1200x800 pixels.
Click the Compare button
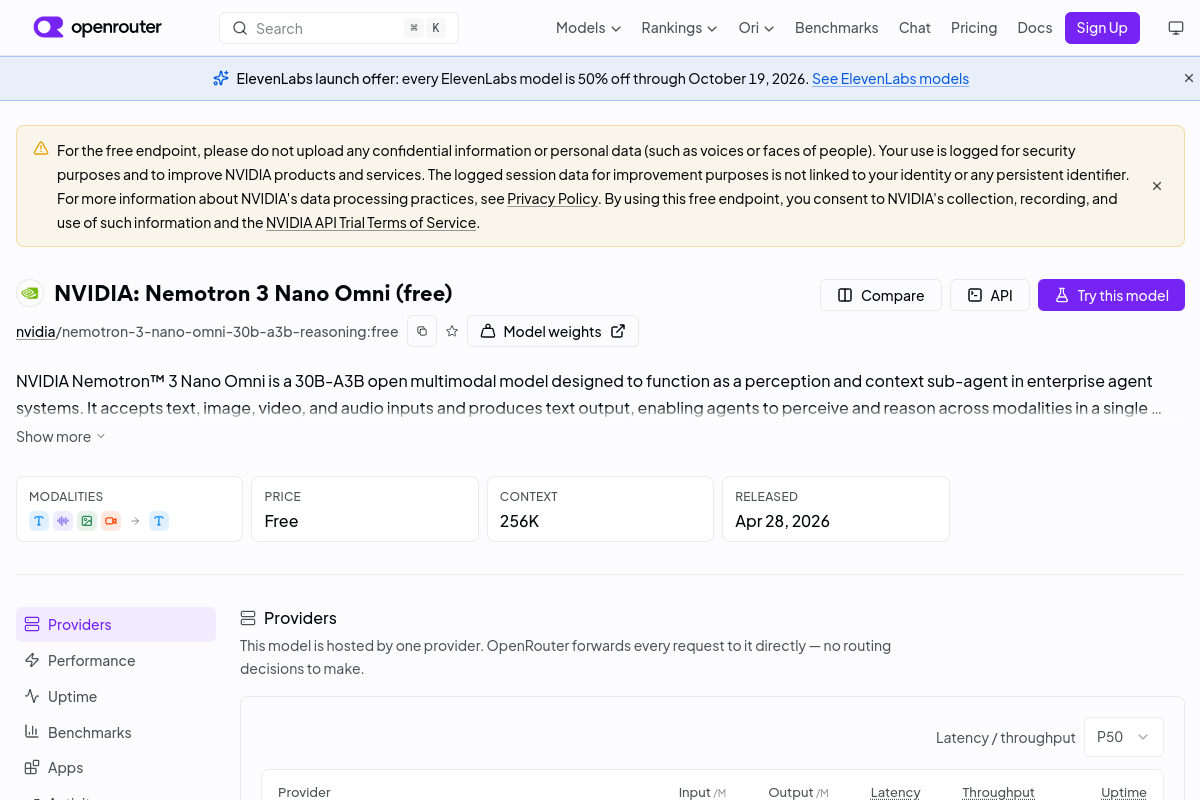[x=881, y=295]
